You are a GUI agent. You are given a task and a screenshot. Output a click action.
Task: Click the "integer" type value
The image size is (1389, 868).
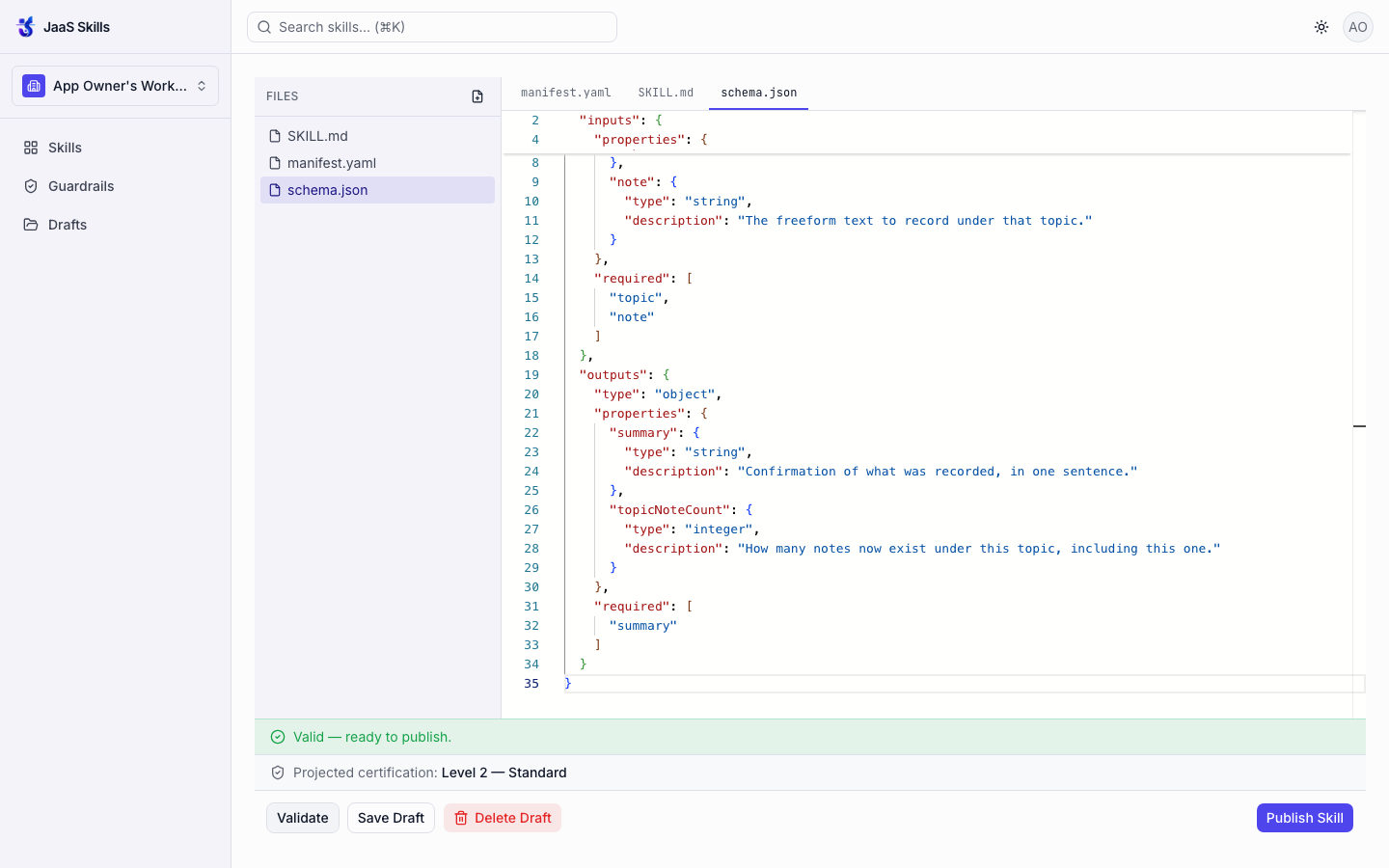tap(719, 529)
